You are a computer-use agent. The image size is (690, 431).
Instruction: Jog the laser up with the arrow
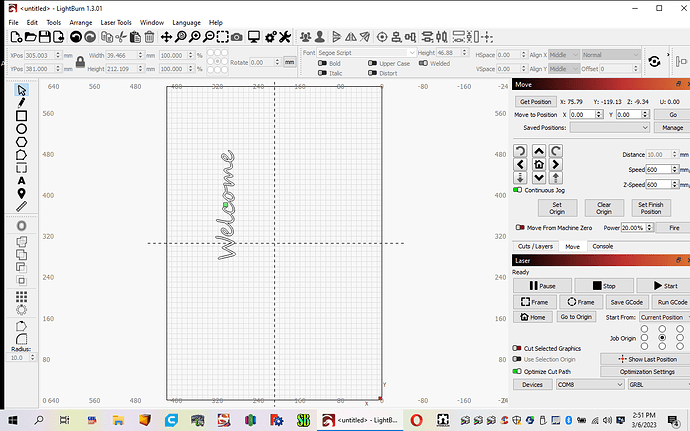coord(539,151)
